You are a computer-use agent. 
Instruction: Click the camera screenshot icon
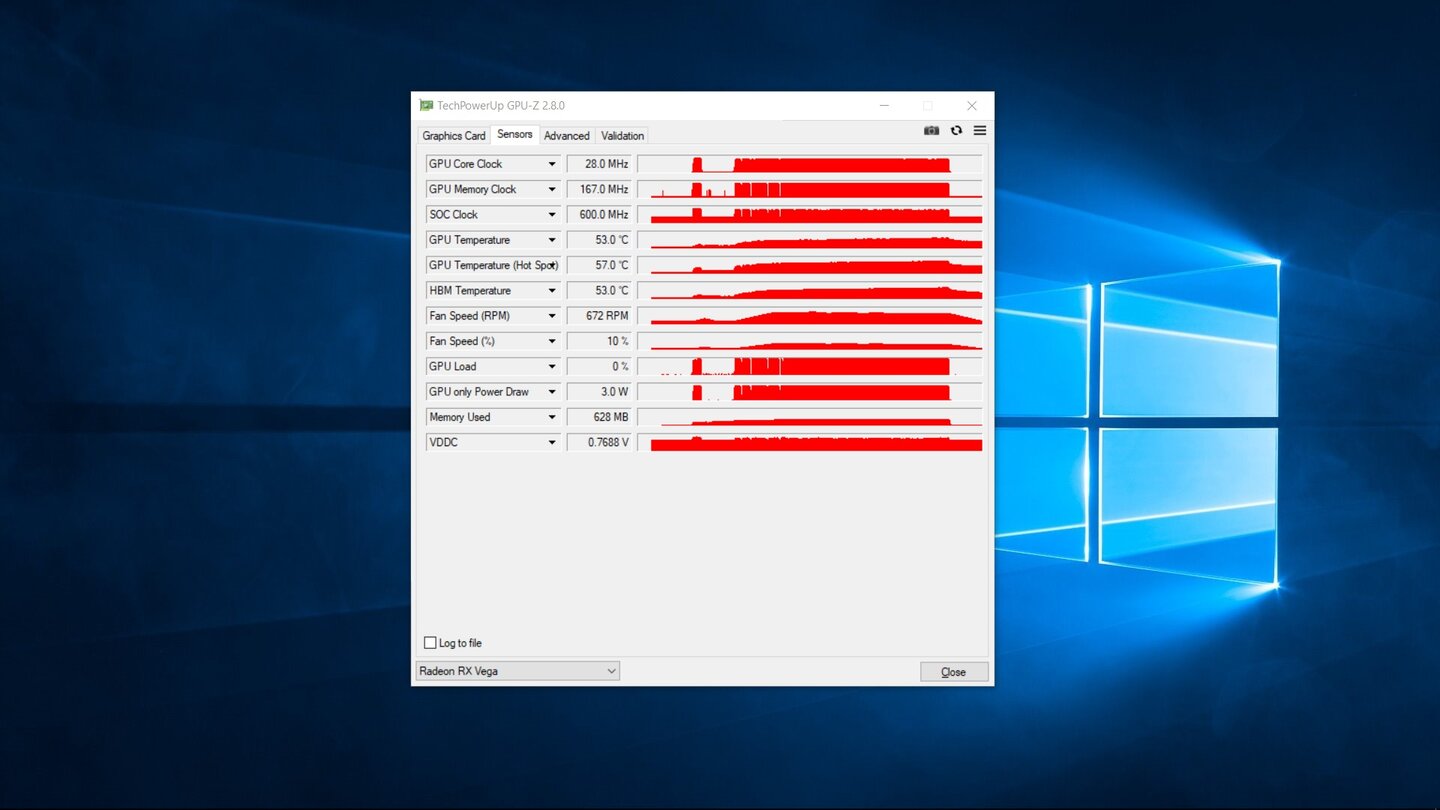931,131
